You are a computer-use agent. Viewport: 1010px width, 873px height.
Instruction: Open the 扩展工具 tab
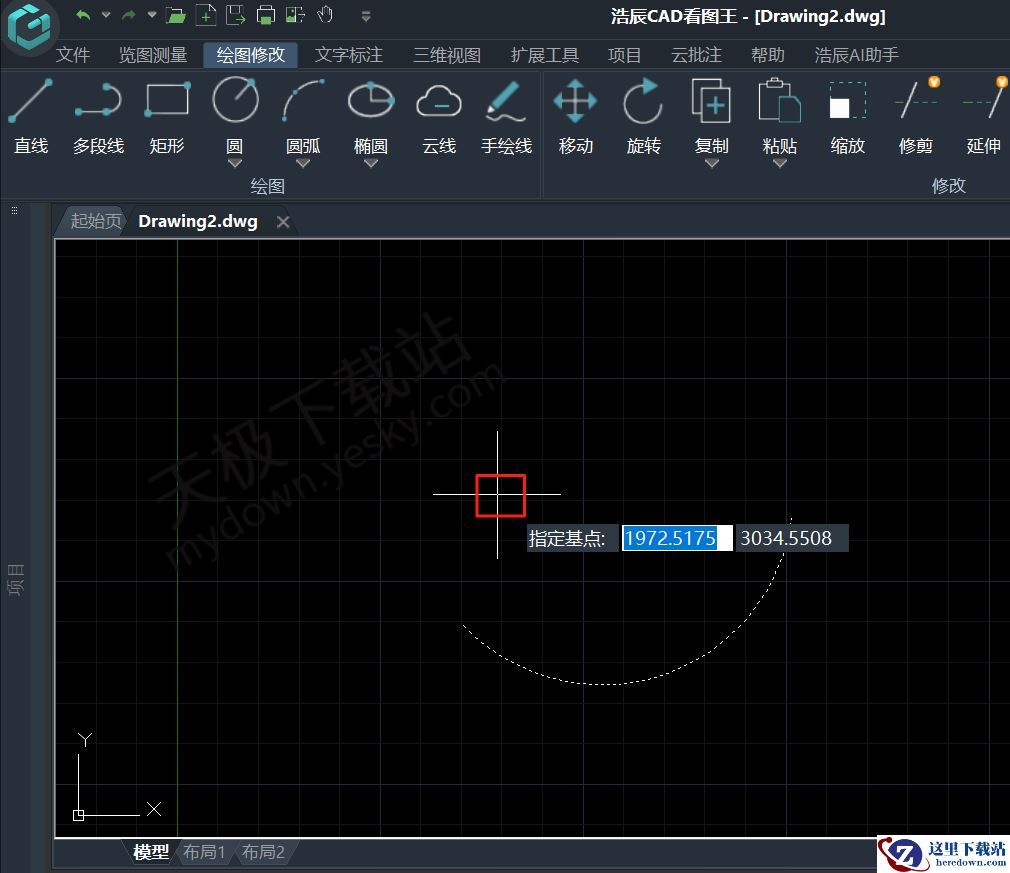pos(544,55)
